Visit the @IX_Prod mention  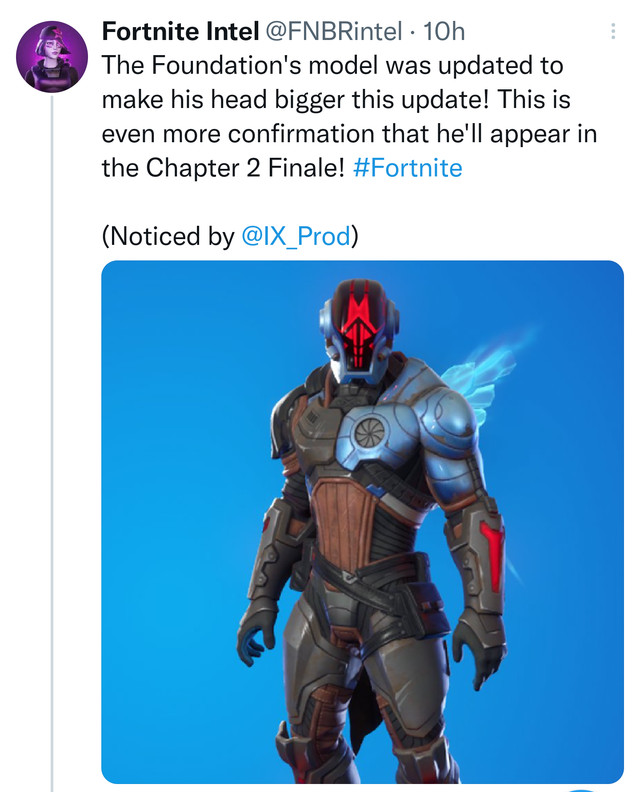pos(296,237)
